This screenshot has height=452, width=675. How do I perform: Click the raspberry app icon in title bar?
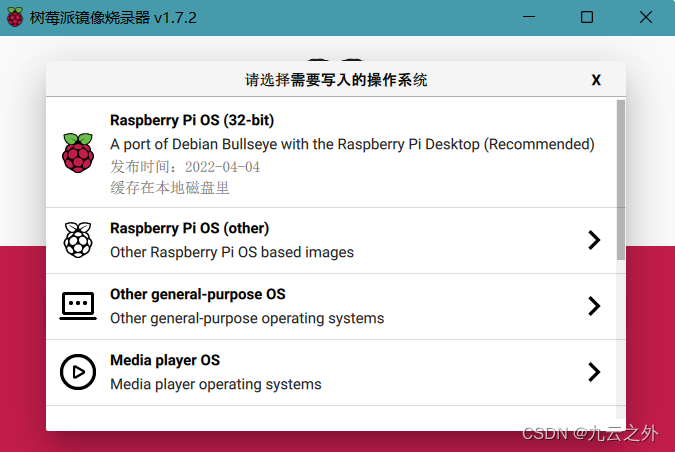coord(15,17)
